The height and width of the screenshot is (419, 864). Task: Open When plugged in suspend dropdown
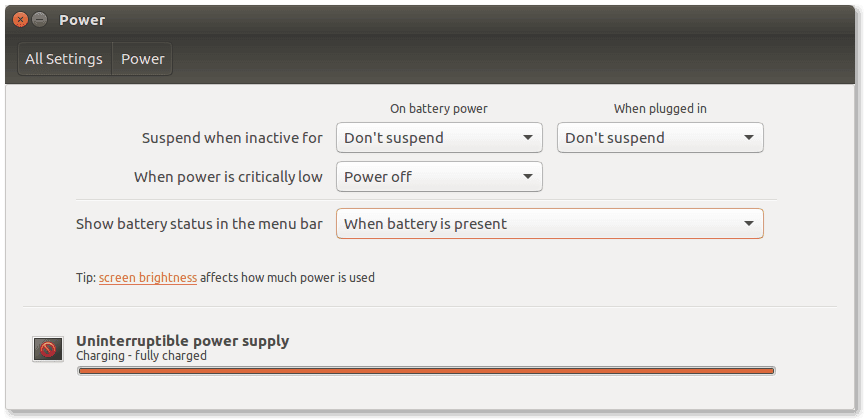pos(660,138)
